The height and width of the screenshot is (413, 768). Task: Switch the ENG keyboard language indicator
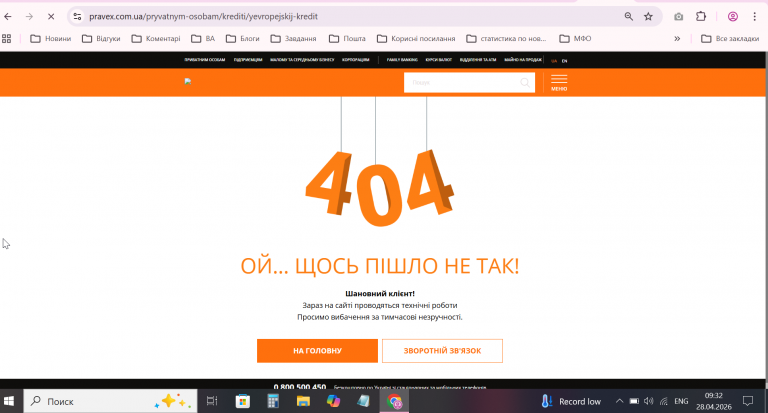(x=681, y=401)
